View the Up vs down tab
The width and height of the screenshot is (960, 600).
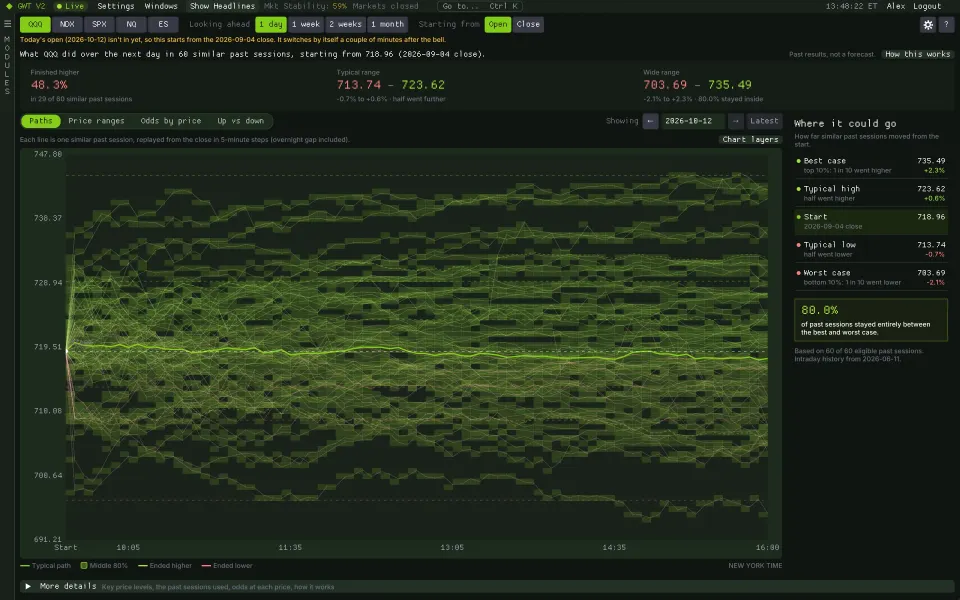coord(241,121)
